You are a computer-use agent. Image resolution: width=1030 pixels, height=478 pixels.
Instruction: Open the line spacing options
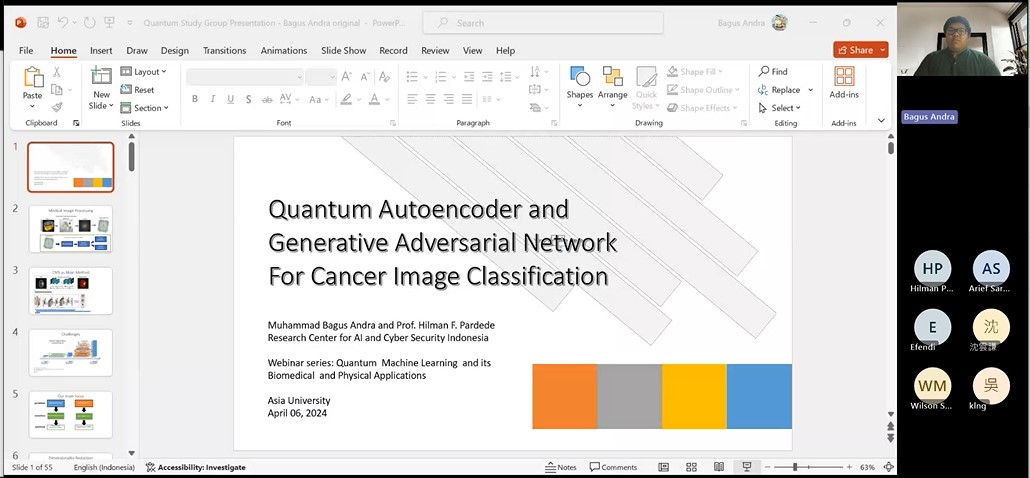pos(508,77)
